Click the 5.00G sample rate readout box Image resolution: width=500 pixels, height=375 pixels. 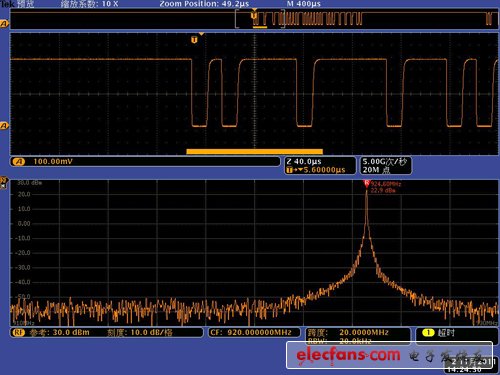click(x=386, y=166)
